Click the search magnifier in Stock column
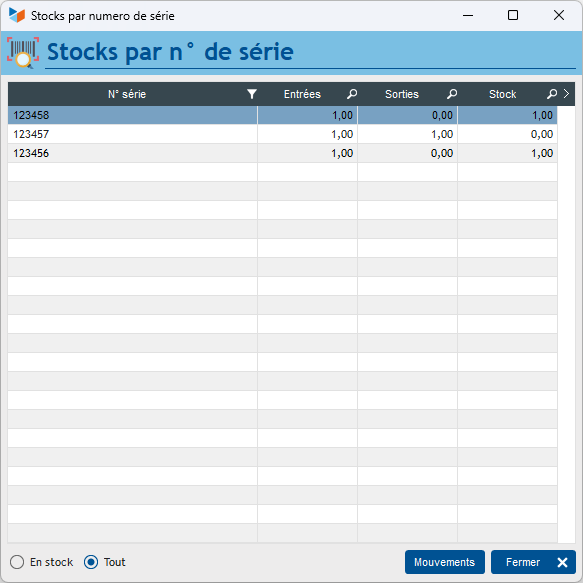Screen dimensions: 583x583 (x=552, y=94)
